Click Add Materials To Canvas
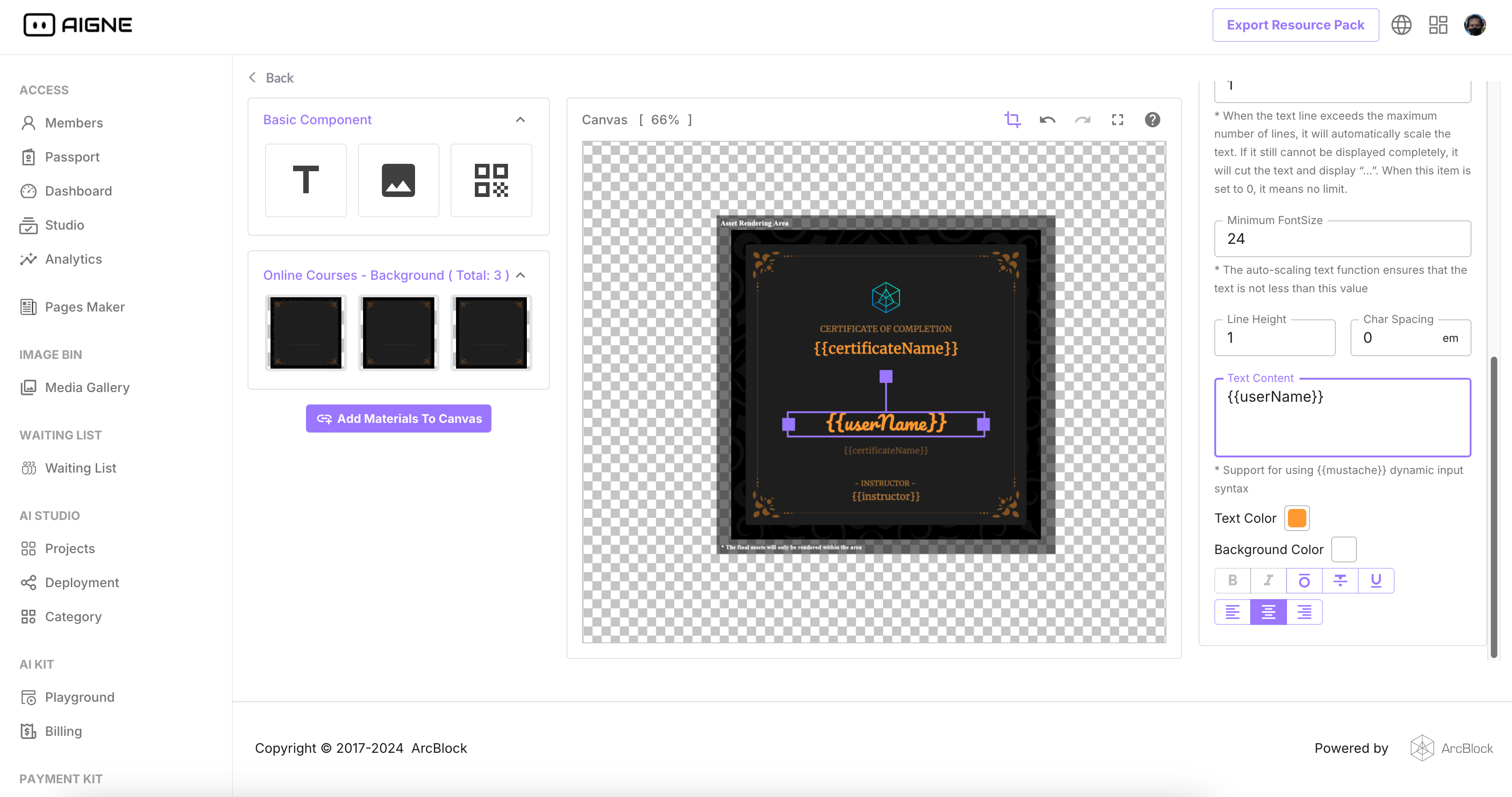The image size is (1512, 797). click(398, 418)
